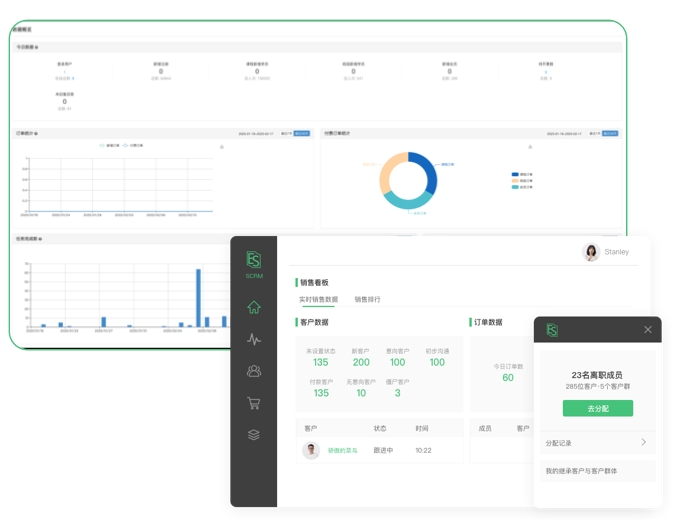Click the 今日订单数 60 figure
Viewport: 679px width, 520px height.
(x=508, y=377)
